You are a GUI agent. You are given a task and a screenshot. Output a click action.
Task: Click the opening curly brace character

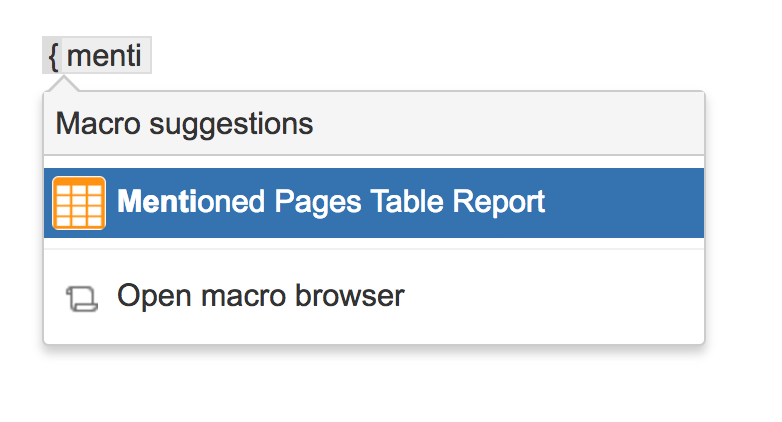point(53,56)
